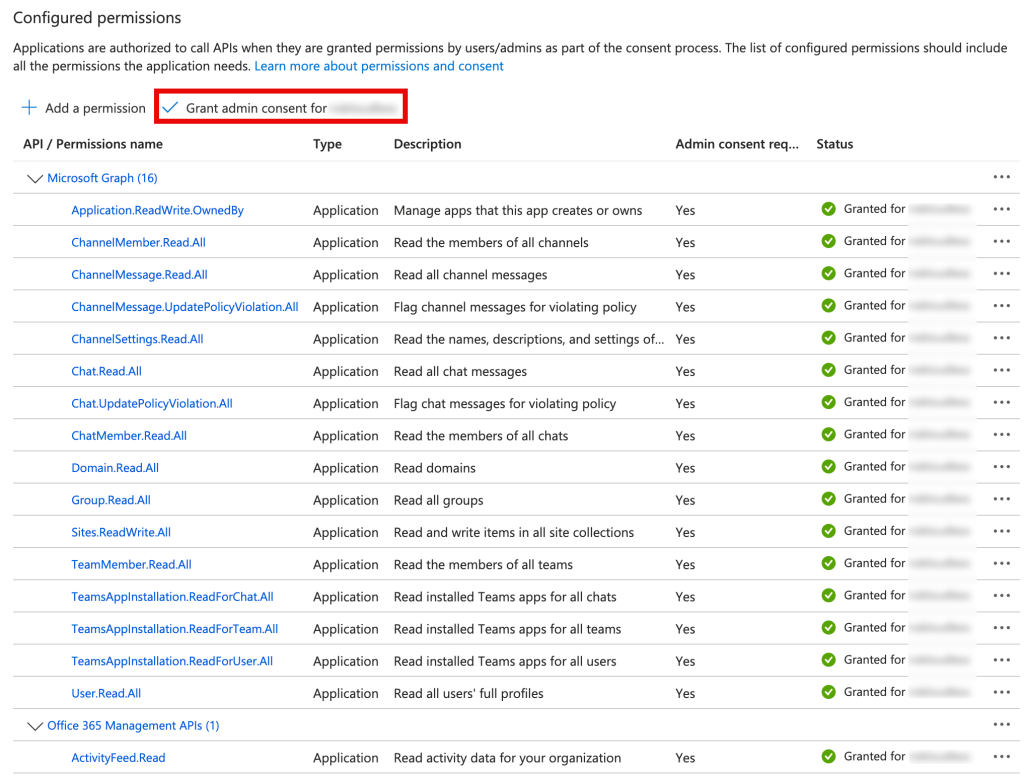Open the Microsoft Graph (16) link
The height and width of the screenshot is (780, 1024).
click(x=103, y=178)
